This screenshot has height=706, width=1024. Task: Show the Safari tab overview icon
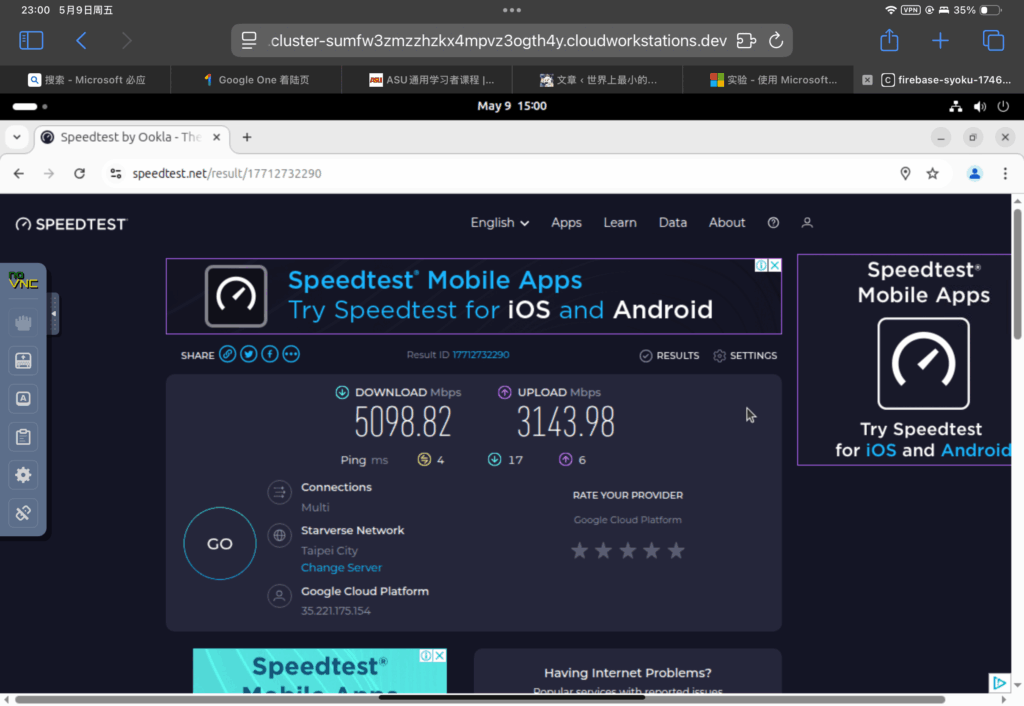(x=993, y=40)
